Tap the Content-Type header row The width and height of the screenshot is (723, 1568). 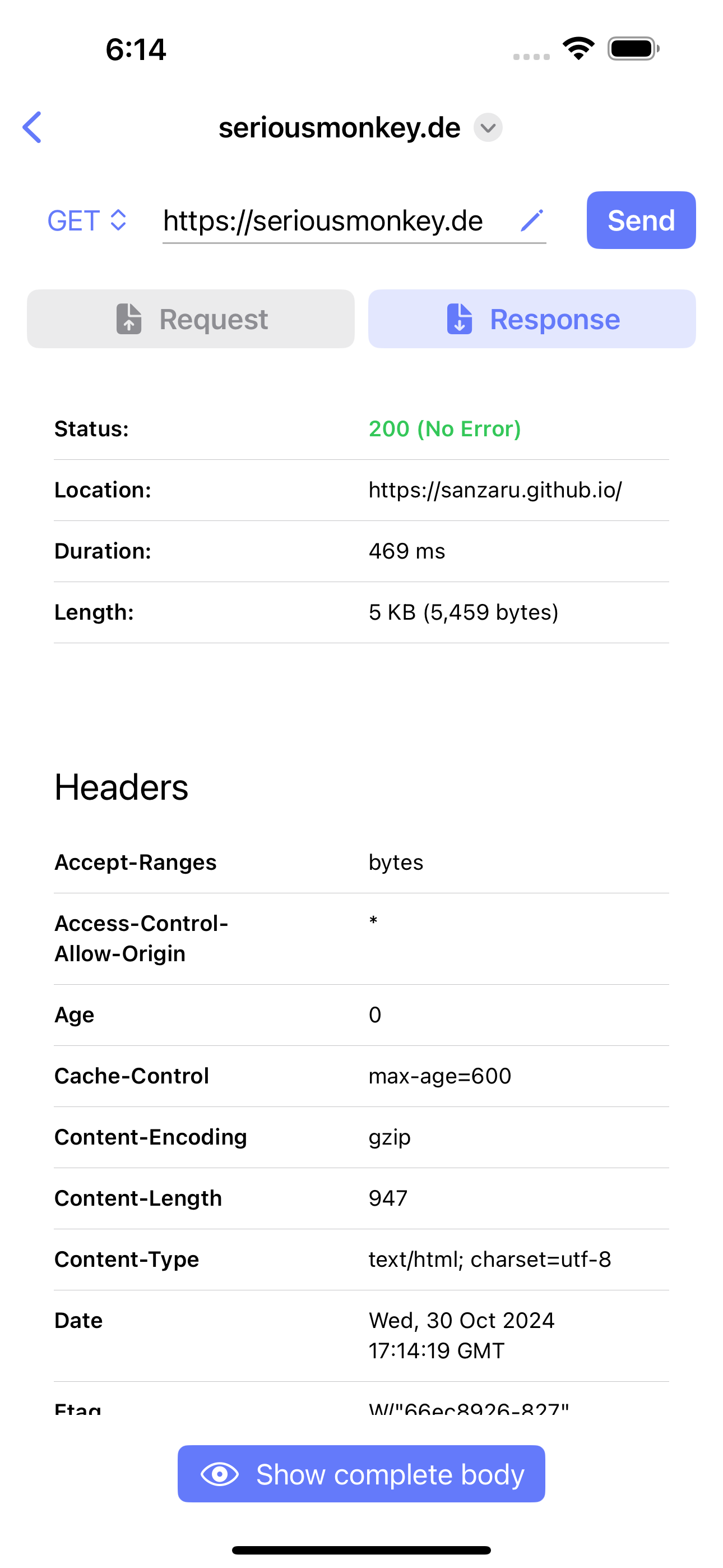click(x=361, y=1260)
